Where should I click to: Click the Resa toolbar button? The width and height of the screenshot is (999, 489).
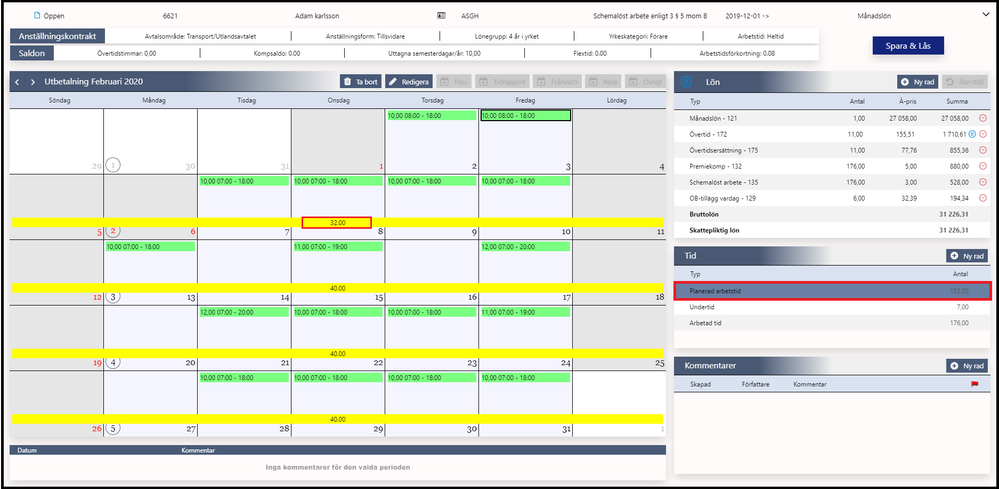pyautogui.click(x=603, y=82)
